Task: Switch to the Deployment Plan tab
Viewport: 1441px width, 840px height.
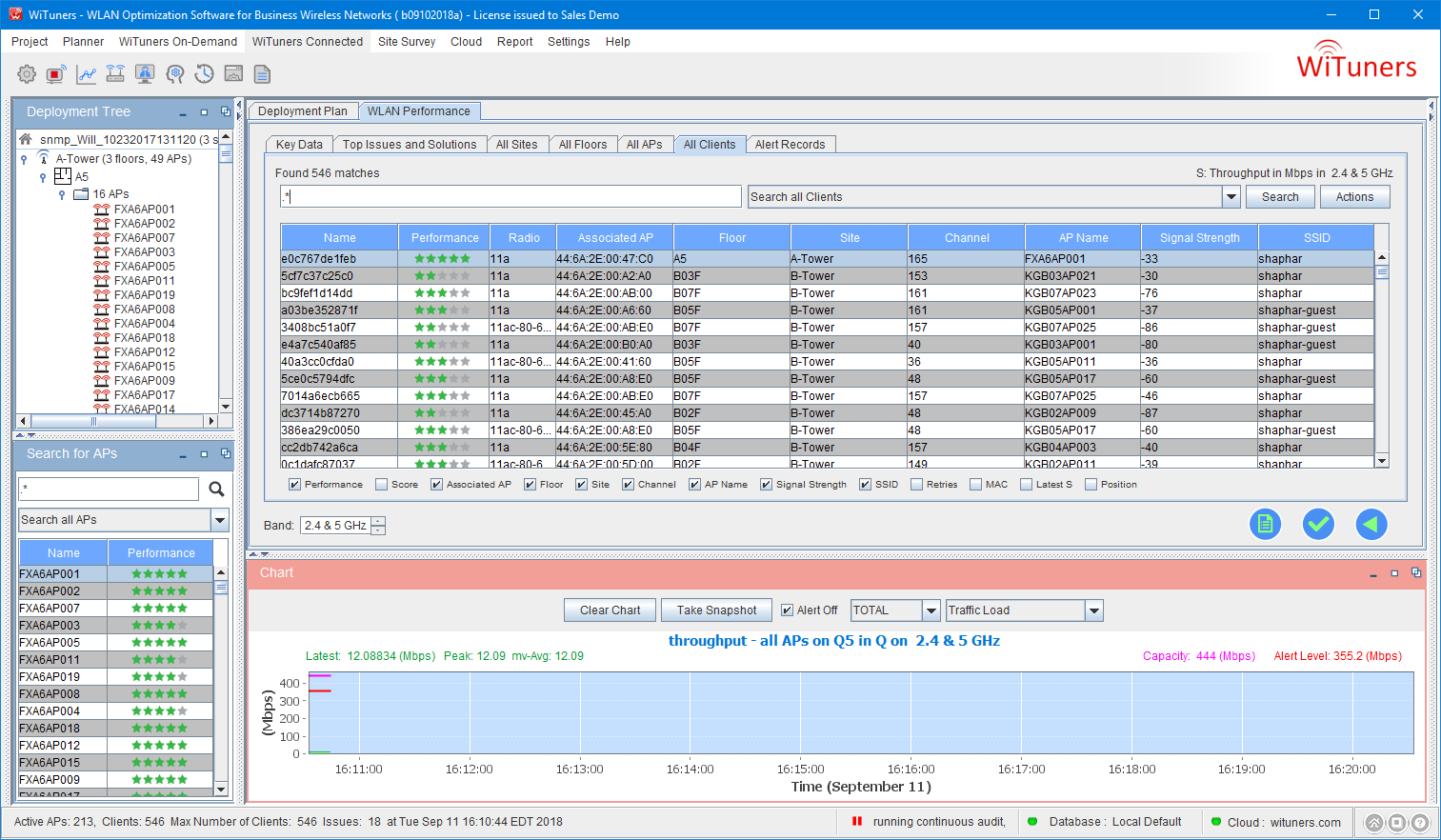Action: (x=303, y=111)
